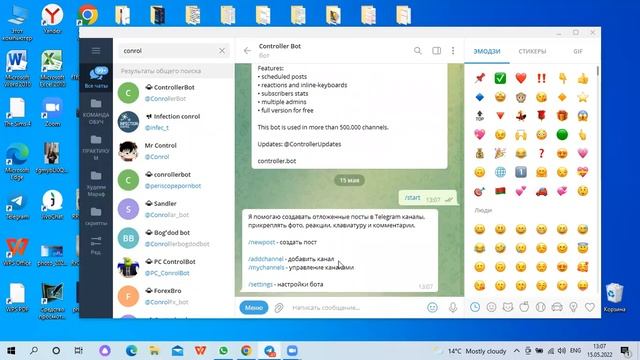Click the /addchannel command link

pos(266,259)
